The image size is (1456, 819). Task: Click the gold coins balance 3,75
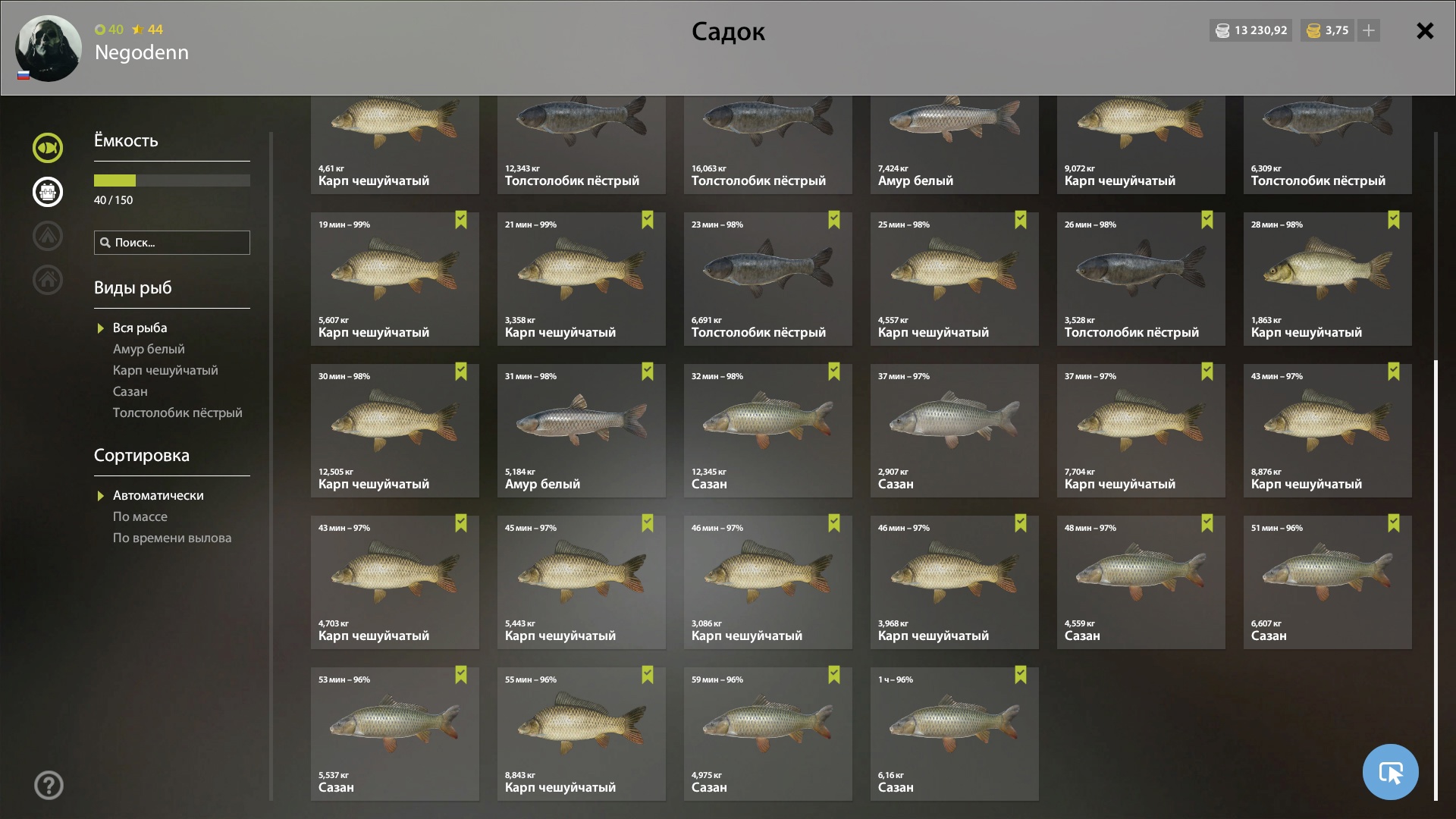[1327, 30]
